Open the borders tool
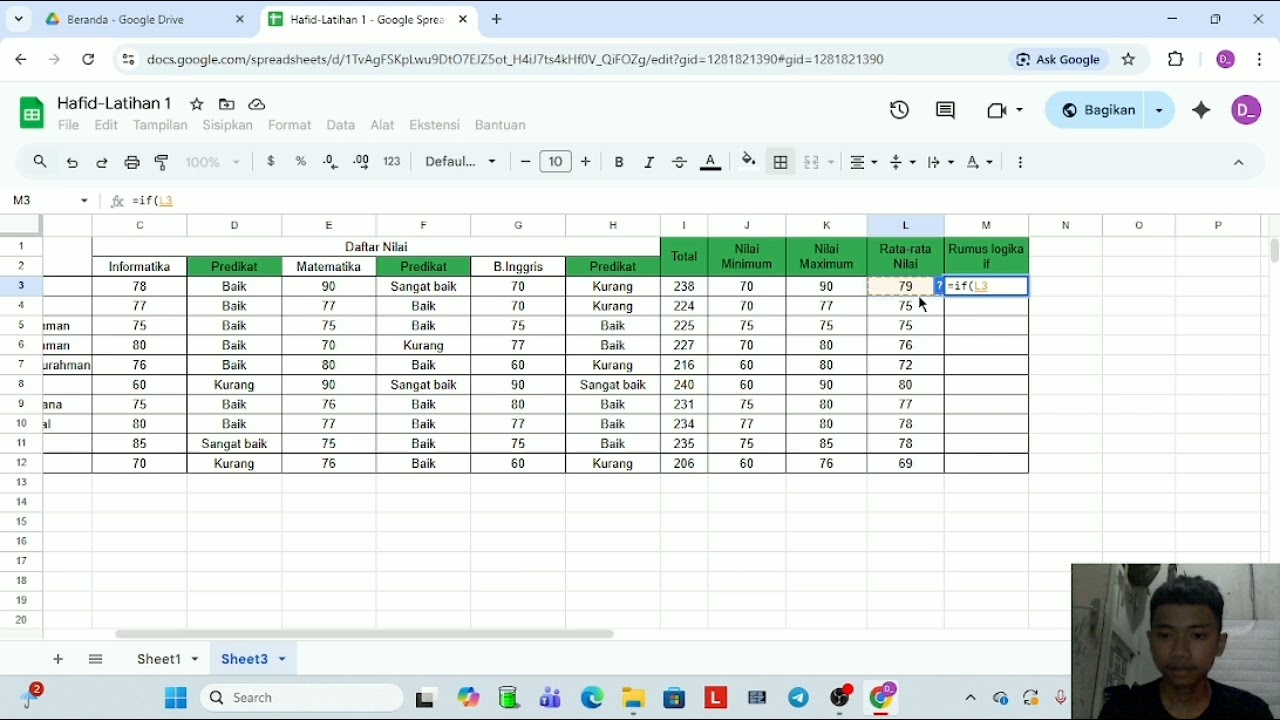 (781, 162)
